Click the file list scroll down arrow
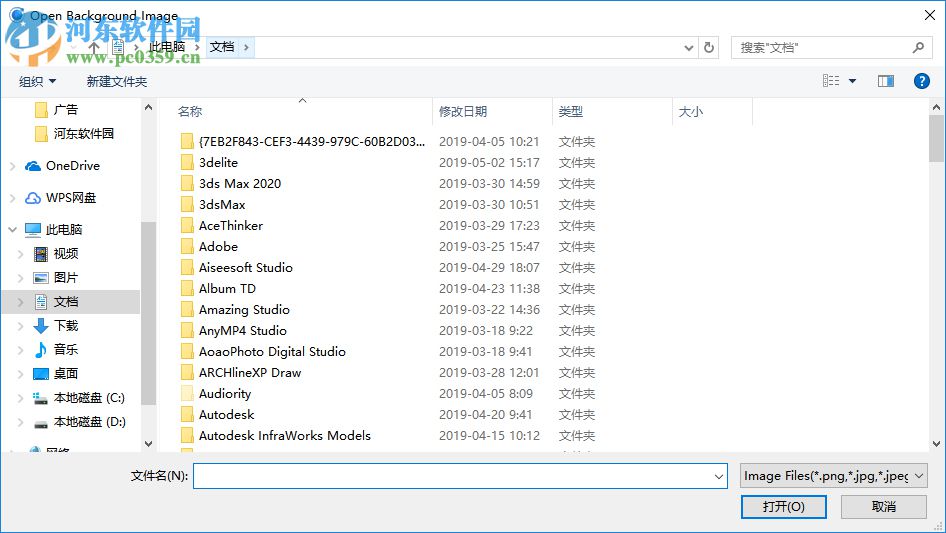This screenshot has width=946, height=533. (936, 444)
